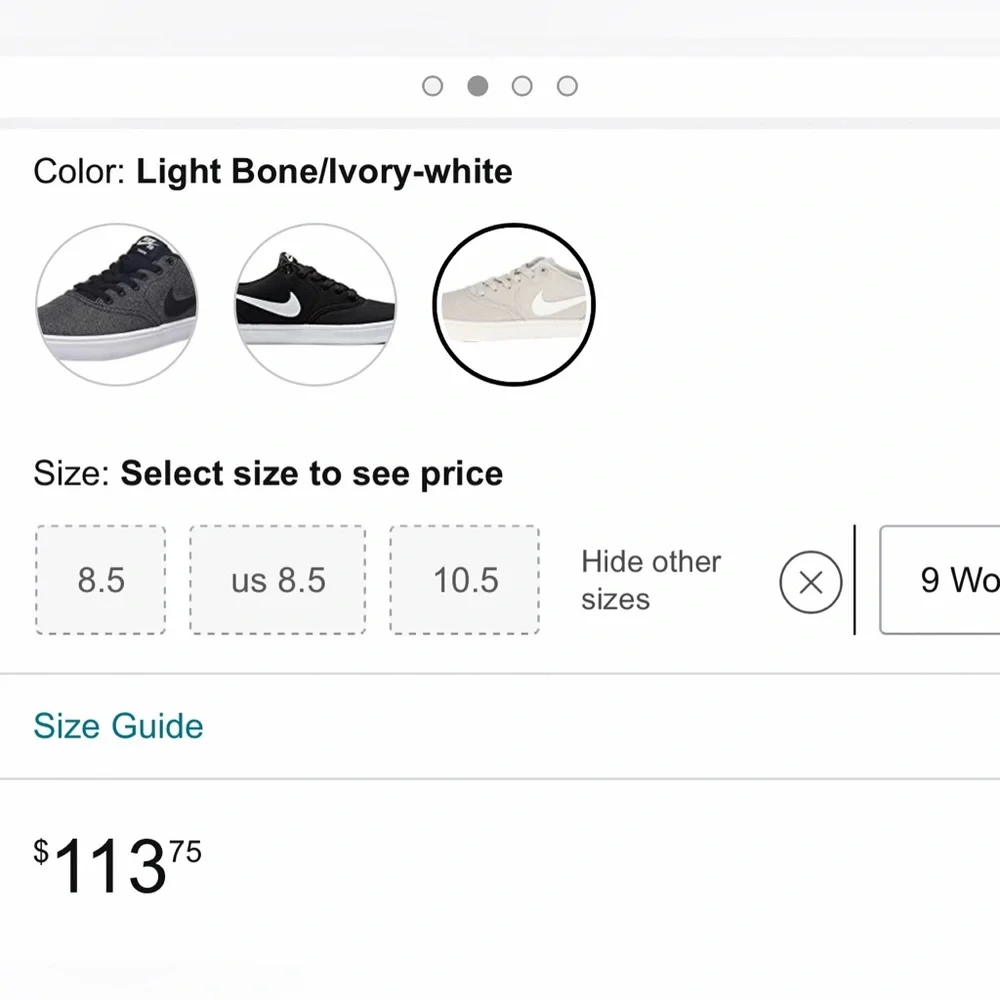This screenshot has width=1000, height=1000.
Task: Pick the 10.5 size option
Action: pyautogui.click(x=465, y=580)
